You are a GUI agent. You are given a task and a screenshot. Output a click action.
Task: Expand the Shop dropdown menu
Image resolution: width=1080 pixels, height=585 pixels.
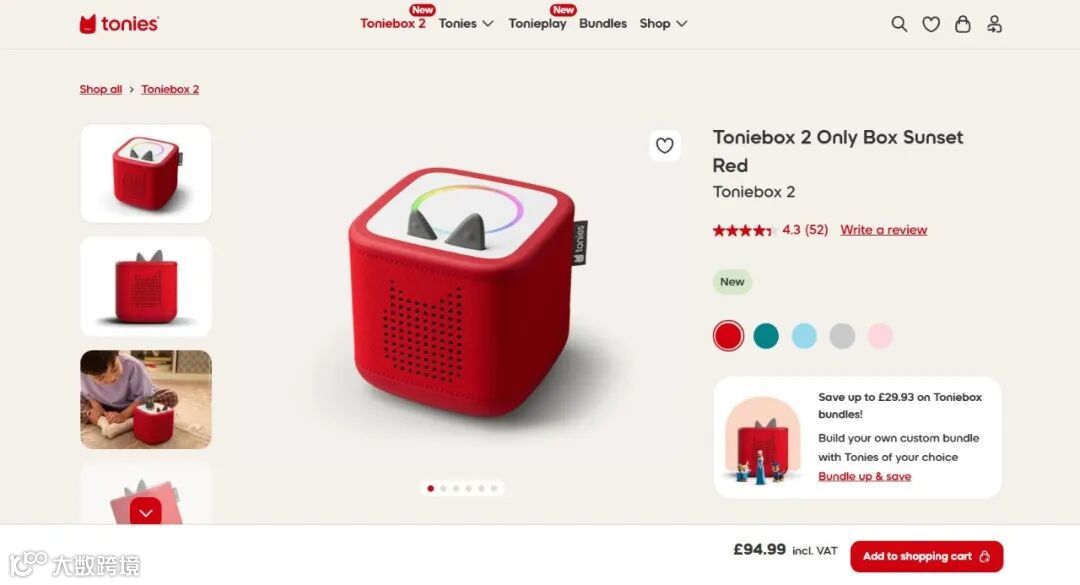coord(663,23)
